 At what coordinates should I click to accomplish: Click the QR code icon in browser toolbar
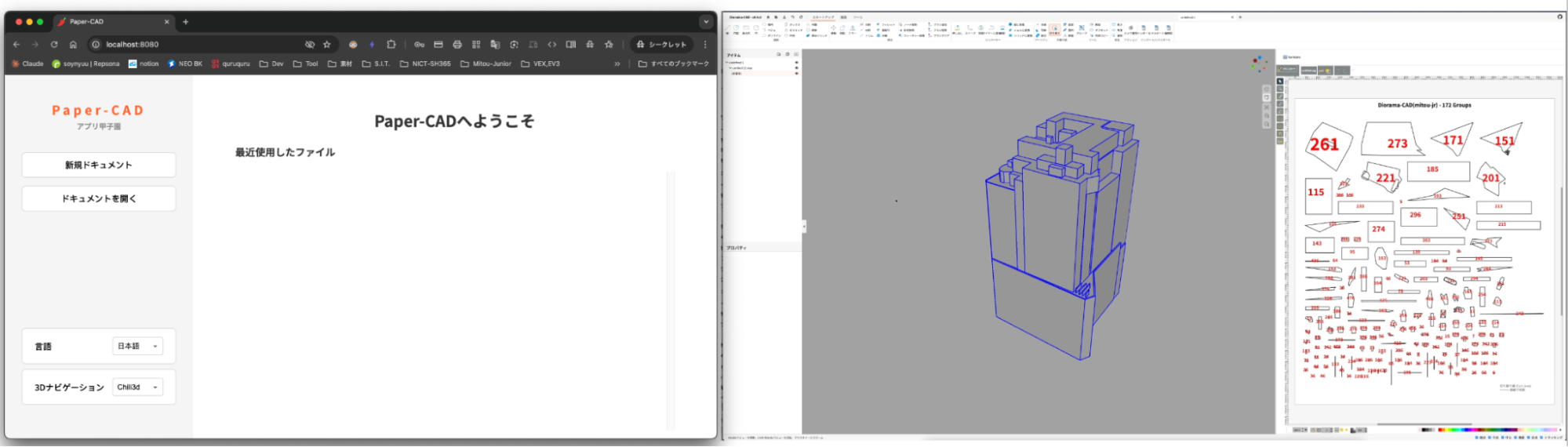coord(476,45)
